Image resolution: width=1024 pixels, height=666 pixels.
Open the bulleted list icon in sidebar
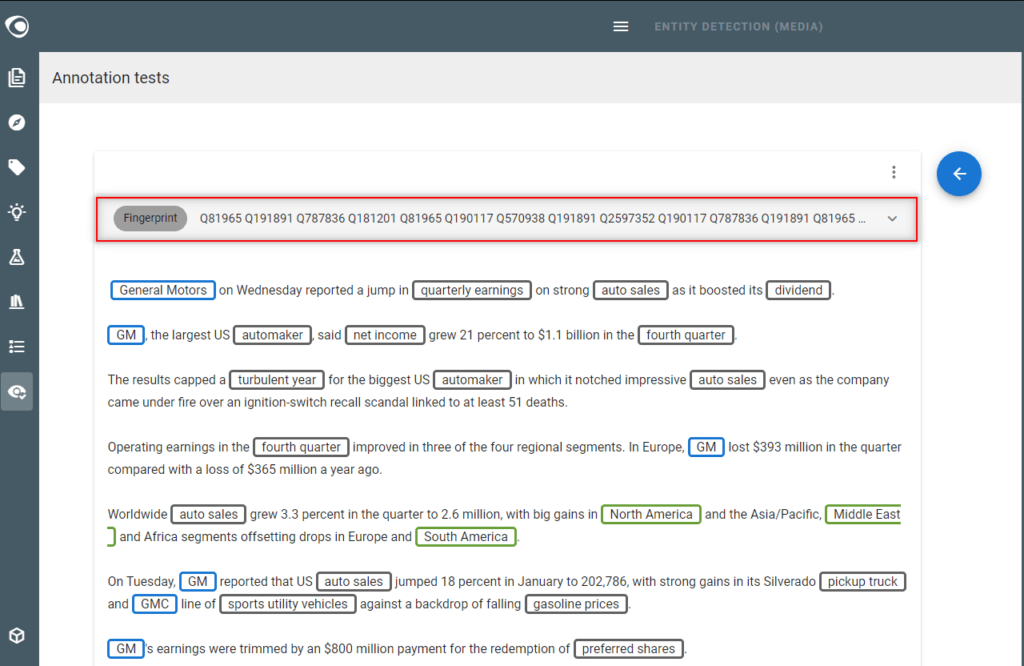point(17,347)
